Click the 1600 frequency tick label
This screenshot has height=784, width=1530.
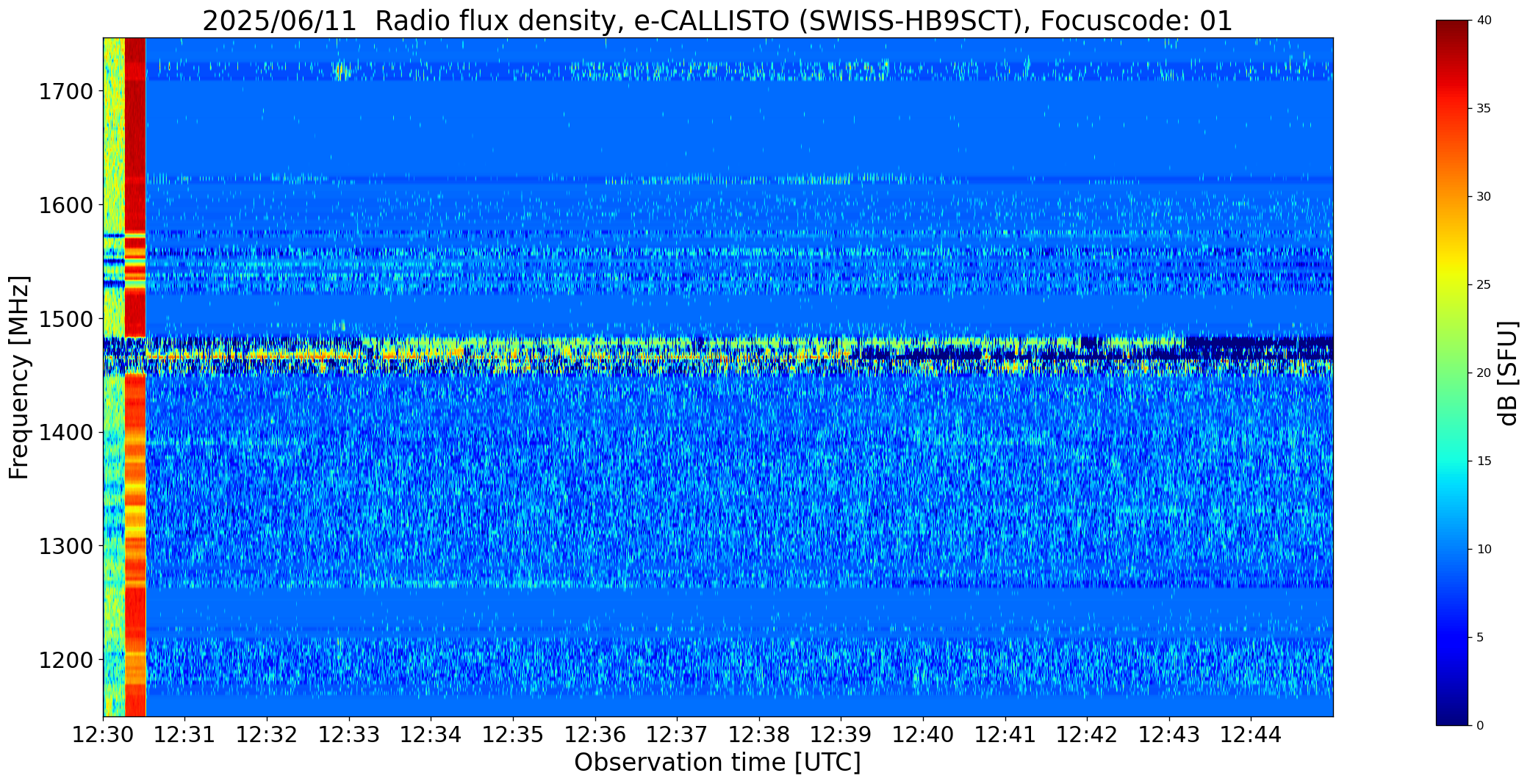[65, 205]
